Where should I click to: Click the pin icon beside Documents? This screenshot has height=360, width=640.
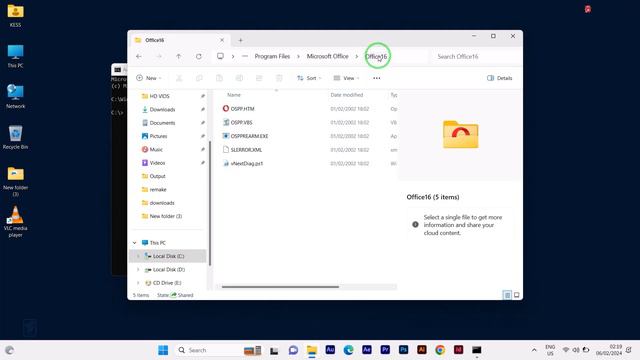pos(202,123)
